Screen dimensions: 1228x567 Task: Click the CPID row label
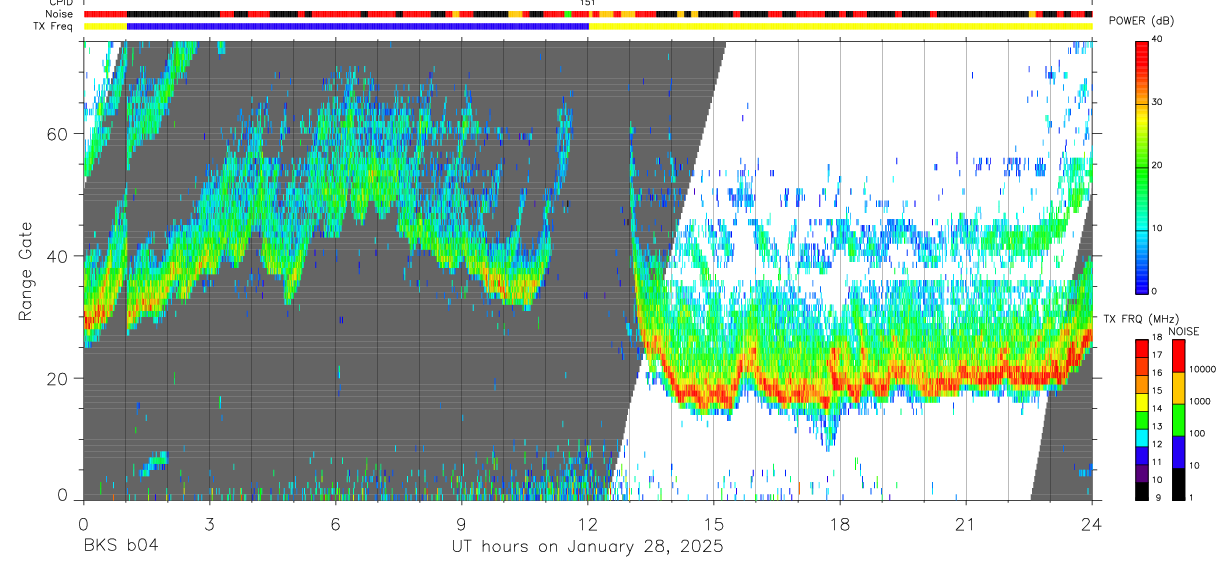click(x=61, y=4)
